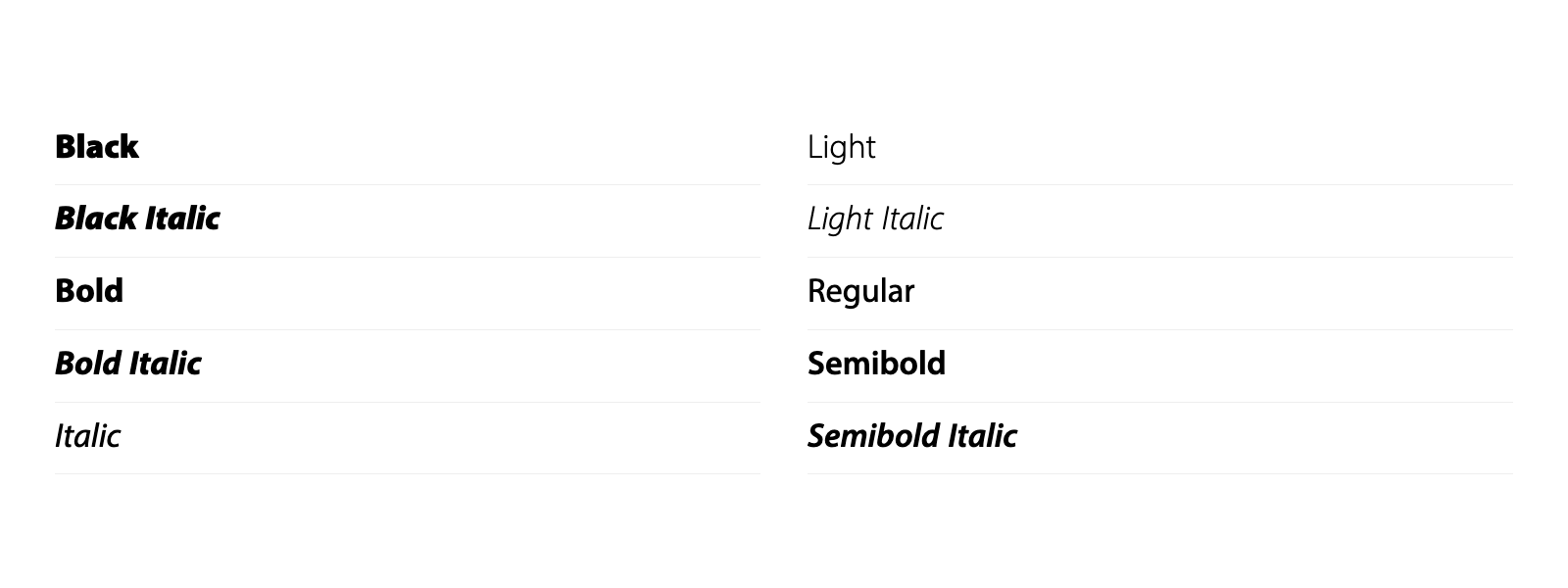Click the row containing Semibold

[x=1160, y=367]
